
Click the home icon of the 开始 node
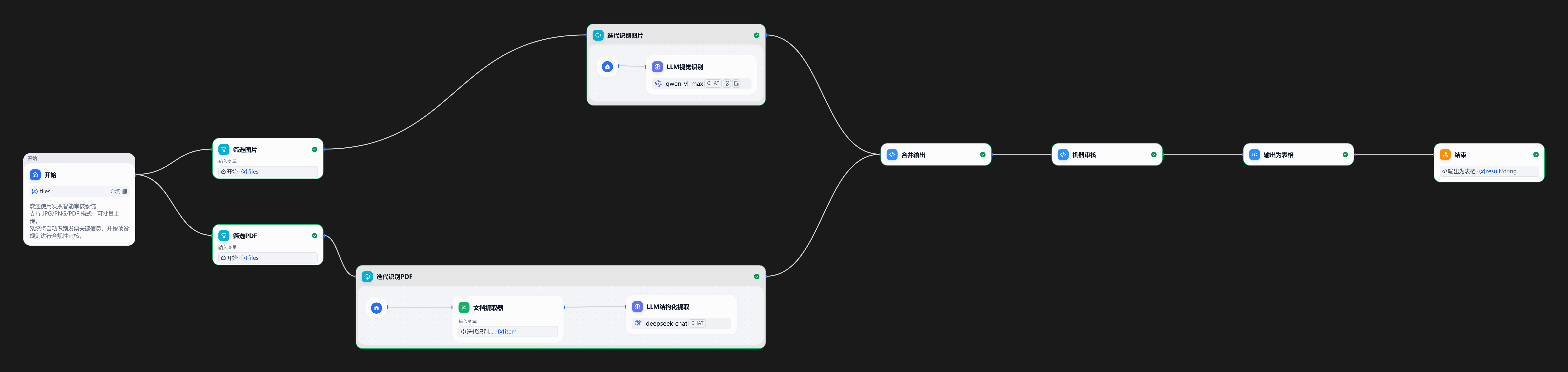pyautogui.click(x=35, y=175)
